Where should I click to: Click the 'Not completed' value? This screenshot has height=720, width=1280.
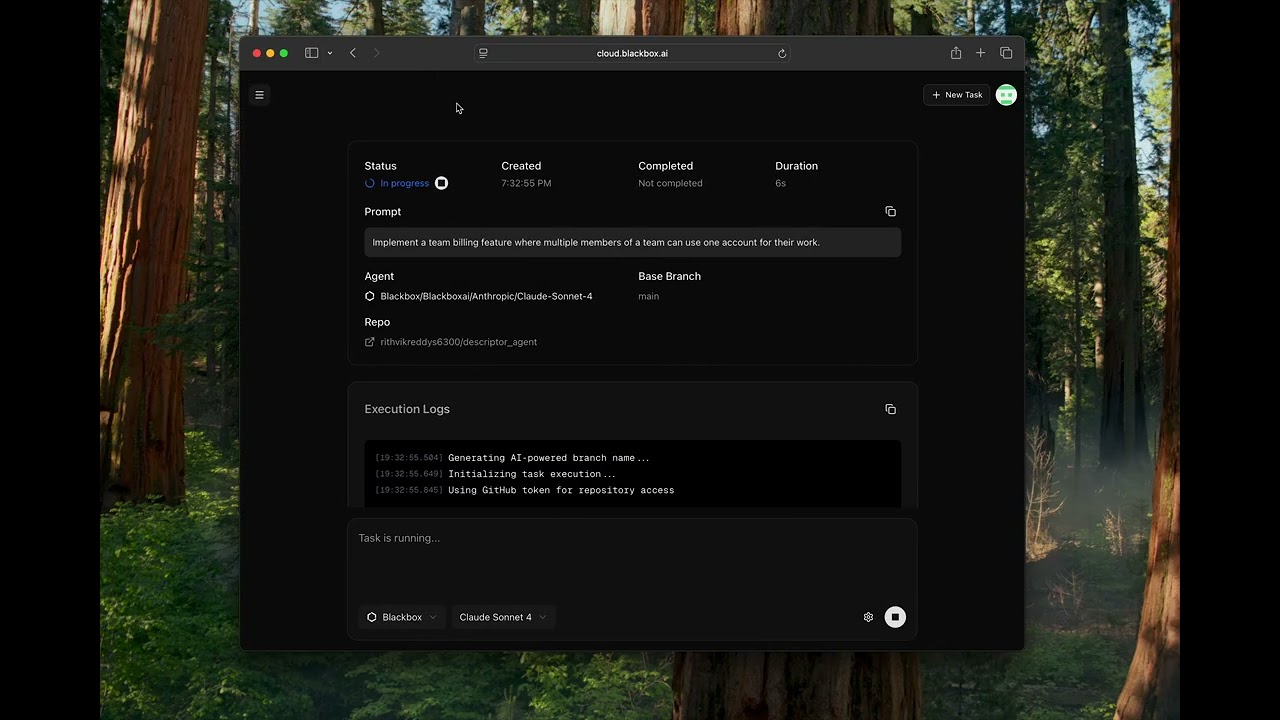[670, 183]
